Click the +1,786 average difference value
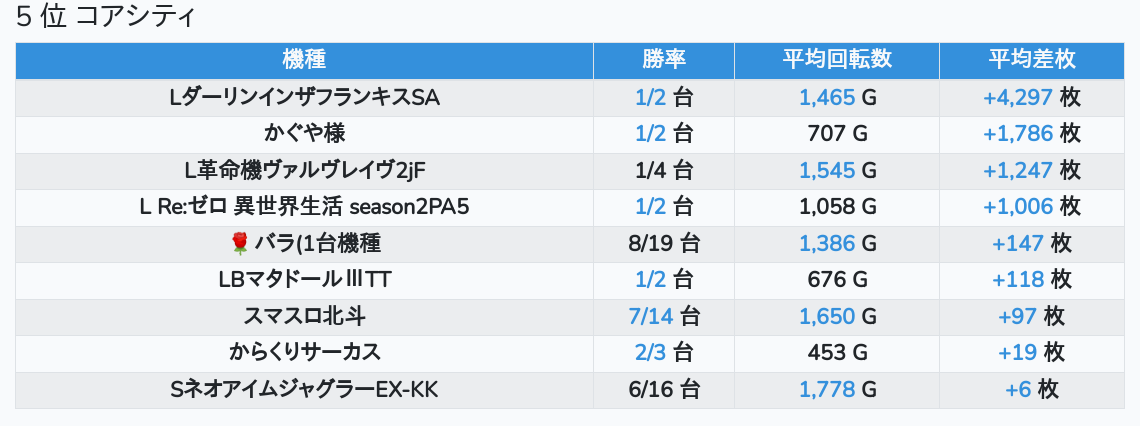Viewport: 1140px width, 426px height. tap(1018, 134)
